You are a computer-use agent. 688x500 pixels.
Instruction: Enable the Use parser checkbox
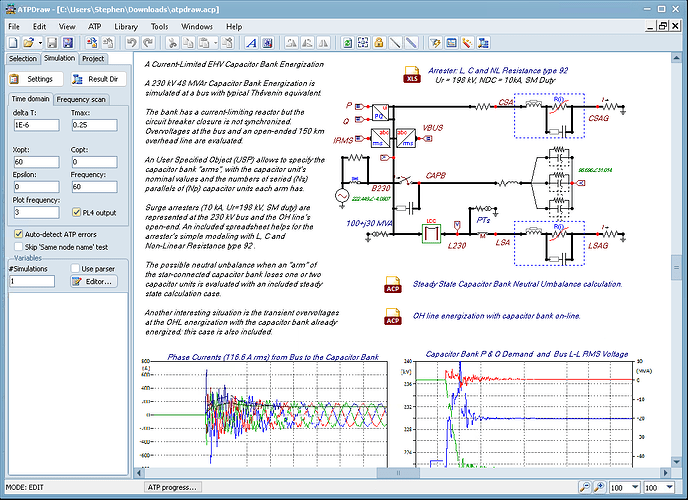(75, 269)
